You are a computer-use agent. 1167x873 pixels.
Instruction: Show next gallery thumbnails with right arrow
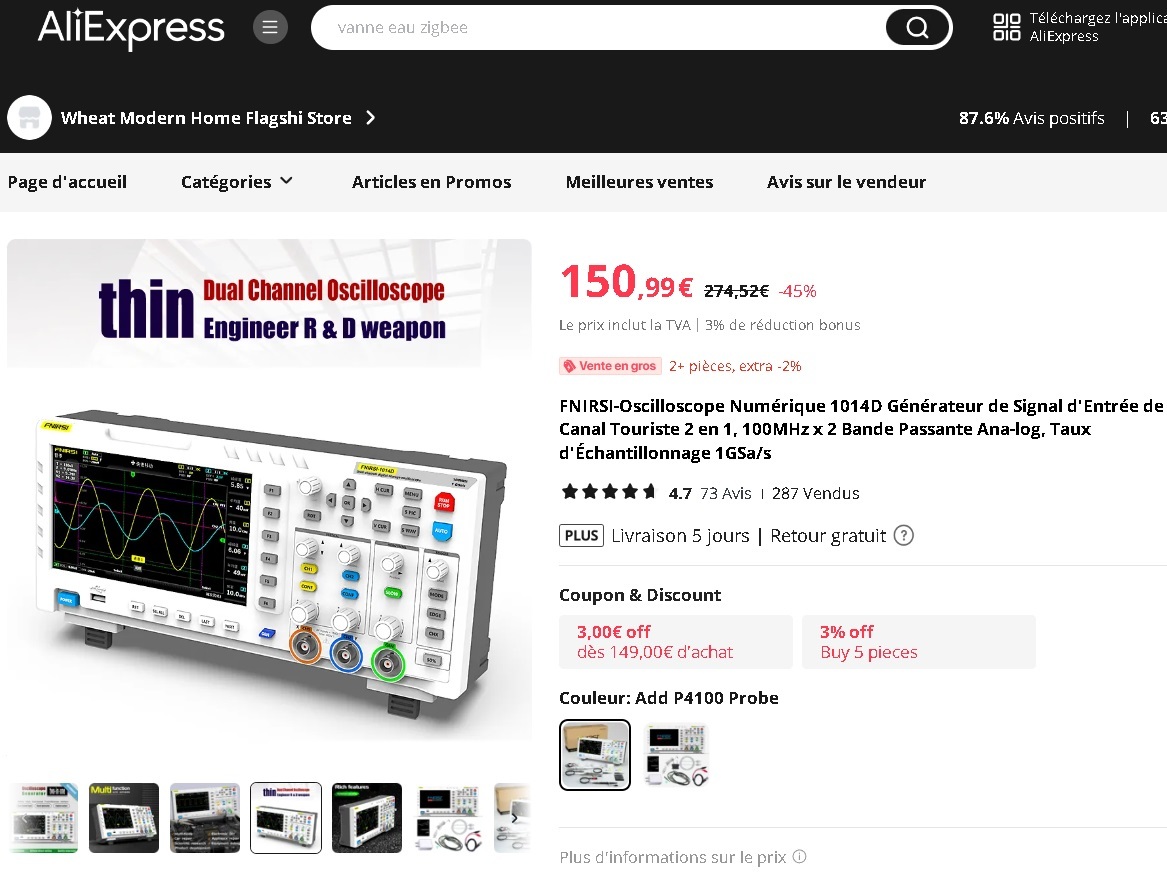coord(514,817)
